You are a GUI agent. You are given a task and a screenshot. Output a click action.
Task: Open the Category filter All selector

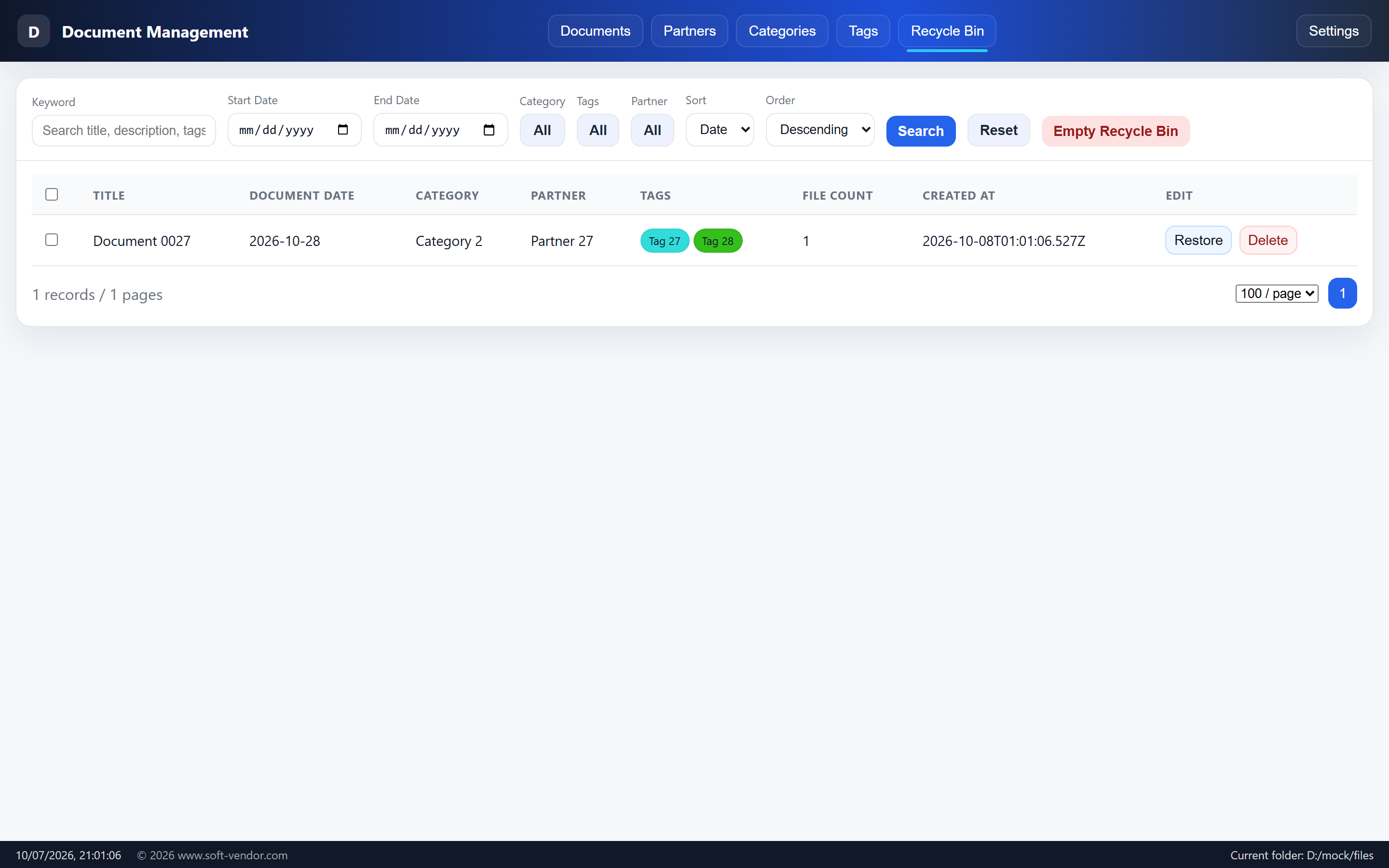tap(543, 130)
